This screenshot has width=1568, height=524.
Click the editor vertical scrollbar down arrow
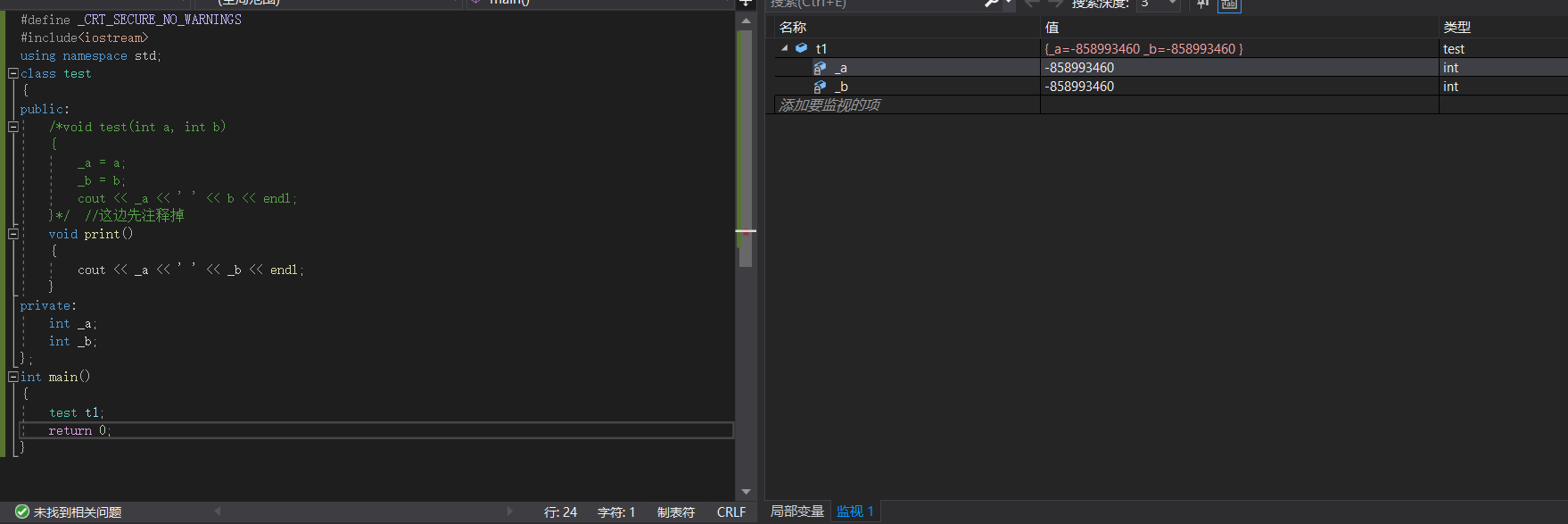click(746, 492)
